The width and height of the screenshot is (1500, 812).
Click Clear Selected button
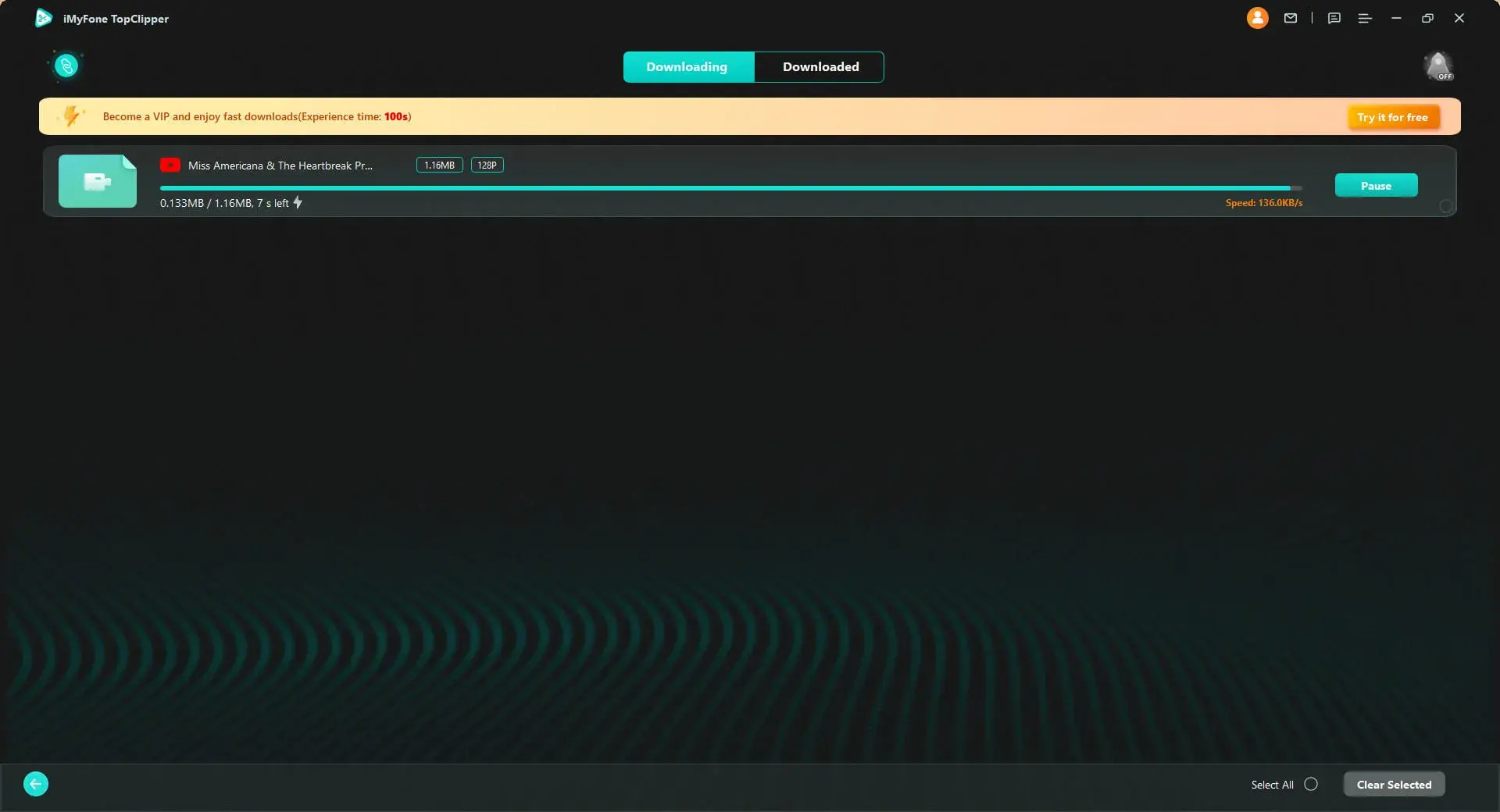pyautogui.click(x=1394, y=785)
